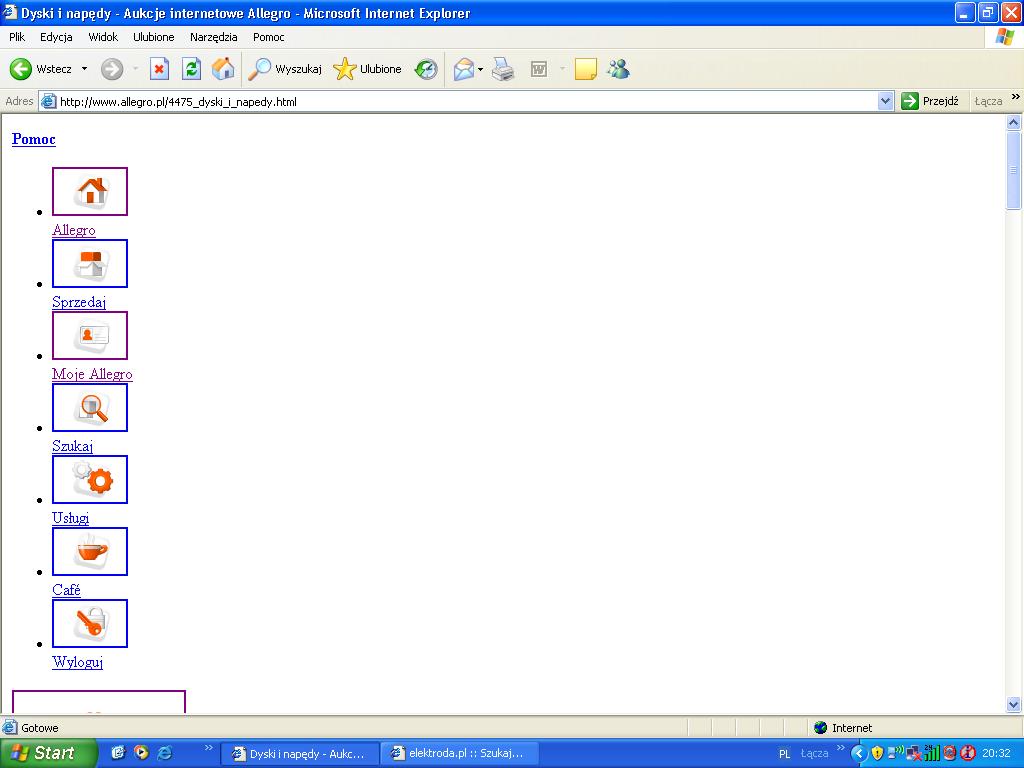Click the security shield tray icon

pos(877,753)
